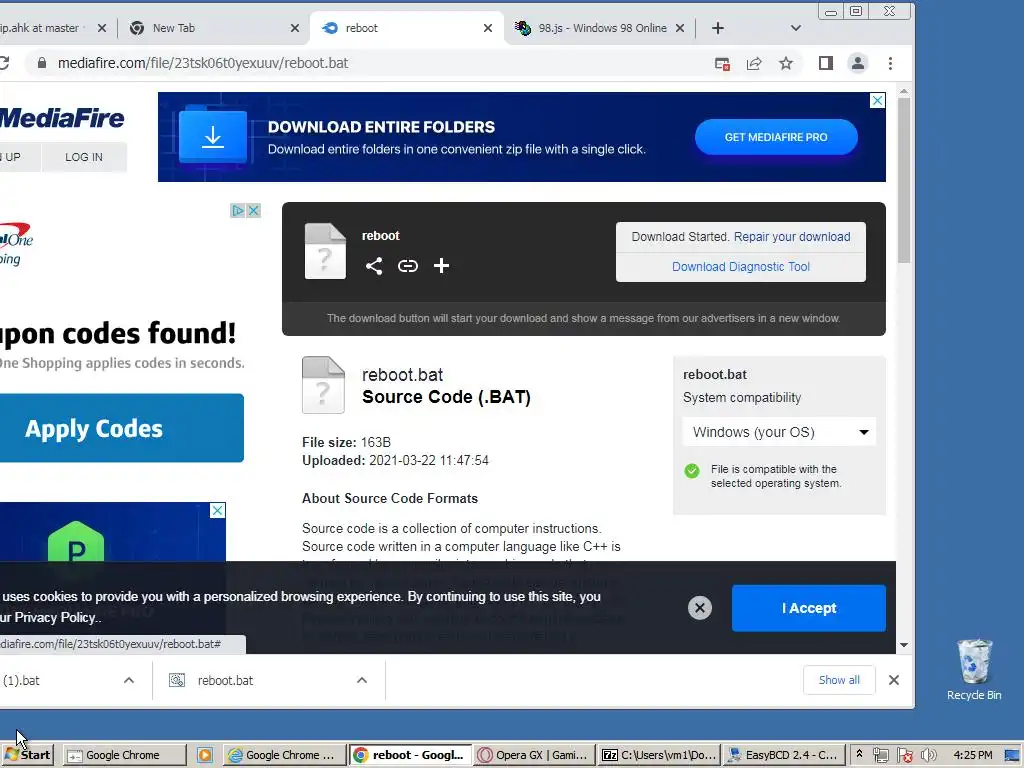Image resolution: width=1024 pixels, height=768 pixels.
Task: Click the plus icon to add file
Action: pyautogui.click(x=441, y=266)
